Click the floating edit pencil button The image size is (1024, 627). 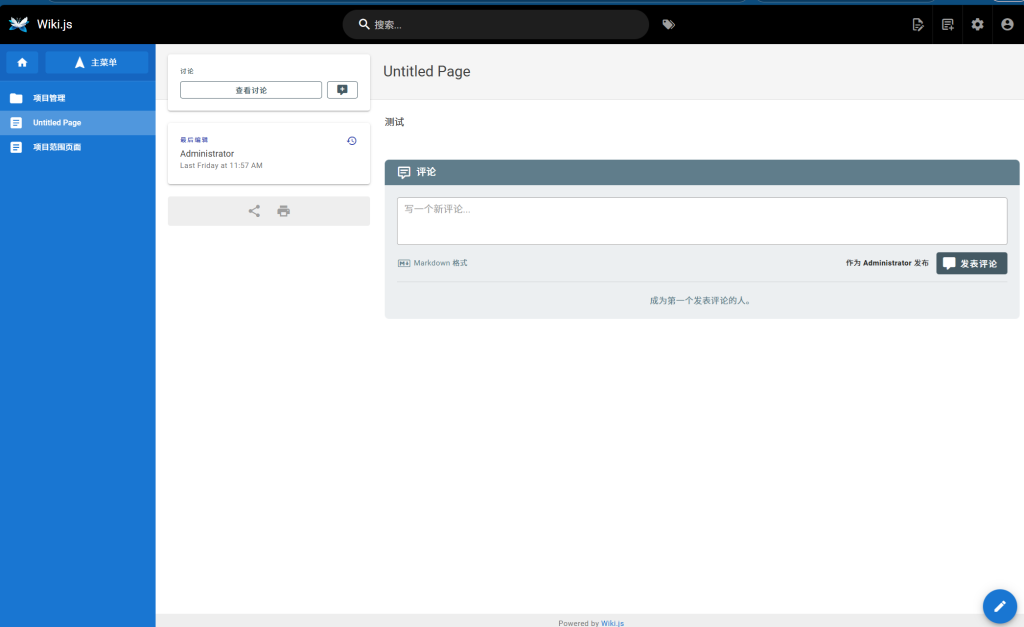click(x=999, y=605)
